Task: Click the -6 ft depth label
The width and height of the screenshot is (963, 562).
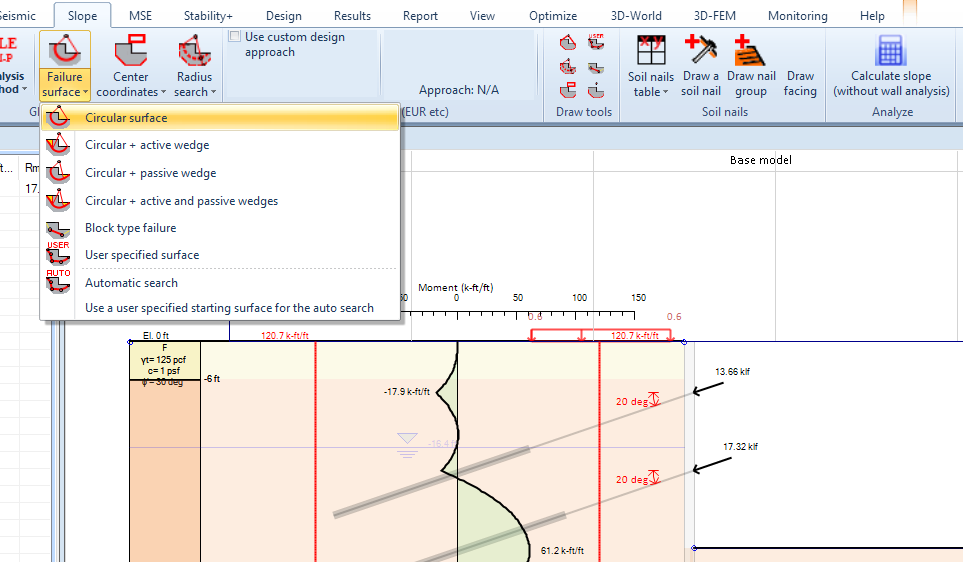Action: point(212,379)
